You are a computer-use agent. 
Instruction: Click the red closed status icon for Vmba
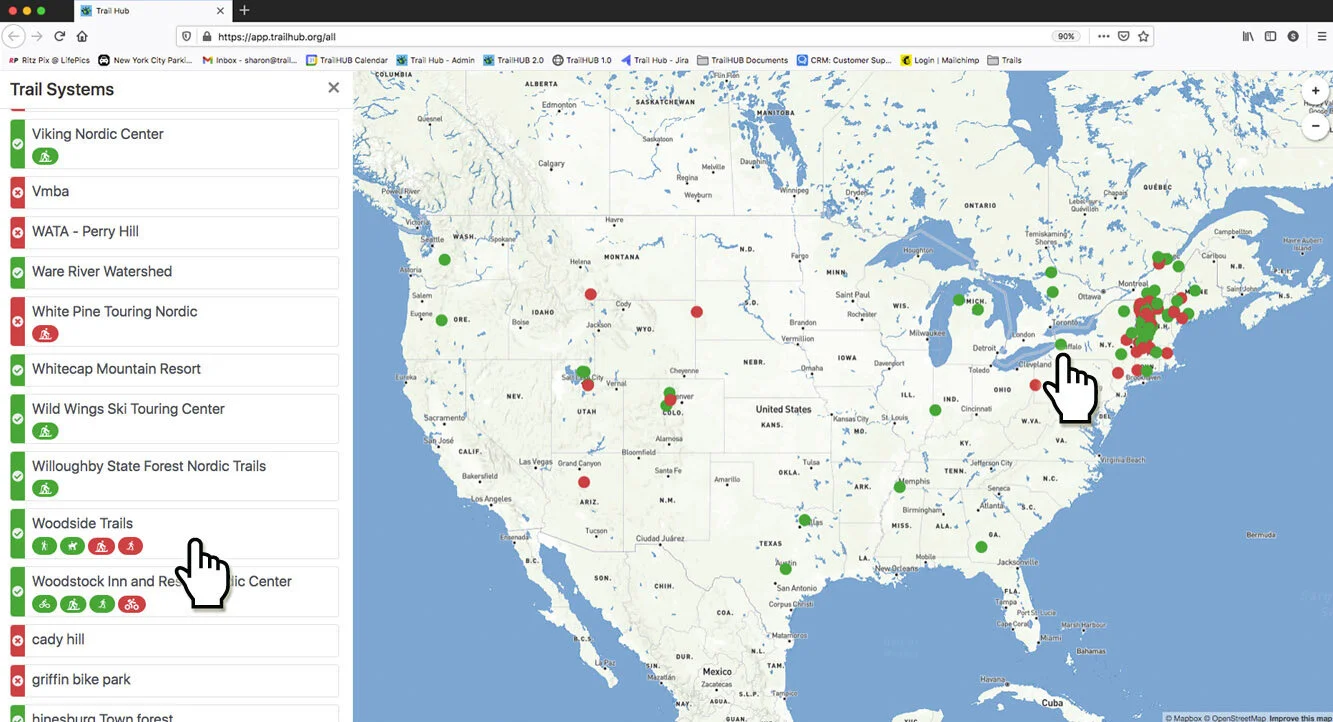coord(17,191)
